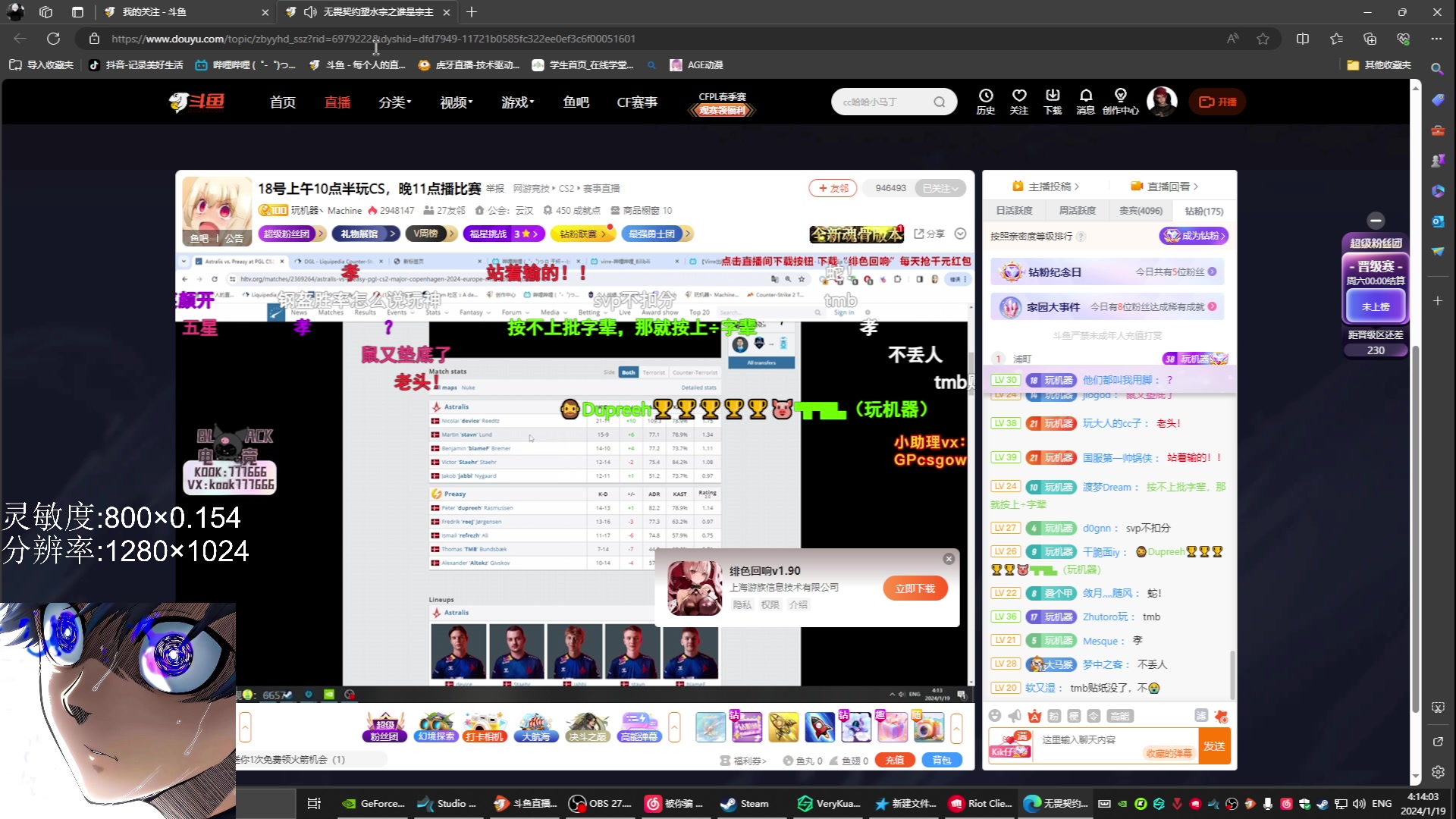Screen dimensions: 1456x819
Task: Open the 打卡相机 camera icon
Action: click(485, 727)
